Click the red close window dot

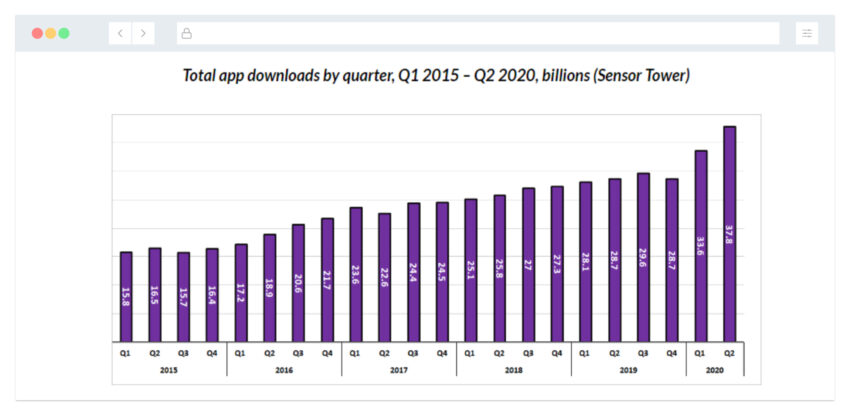(37, 33)
